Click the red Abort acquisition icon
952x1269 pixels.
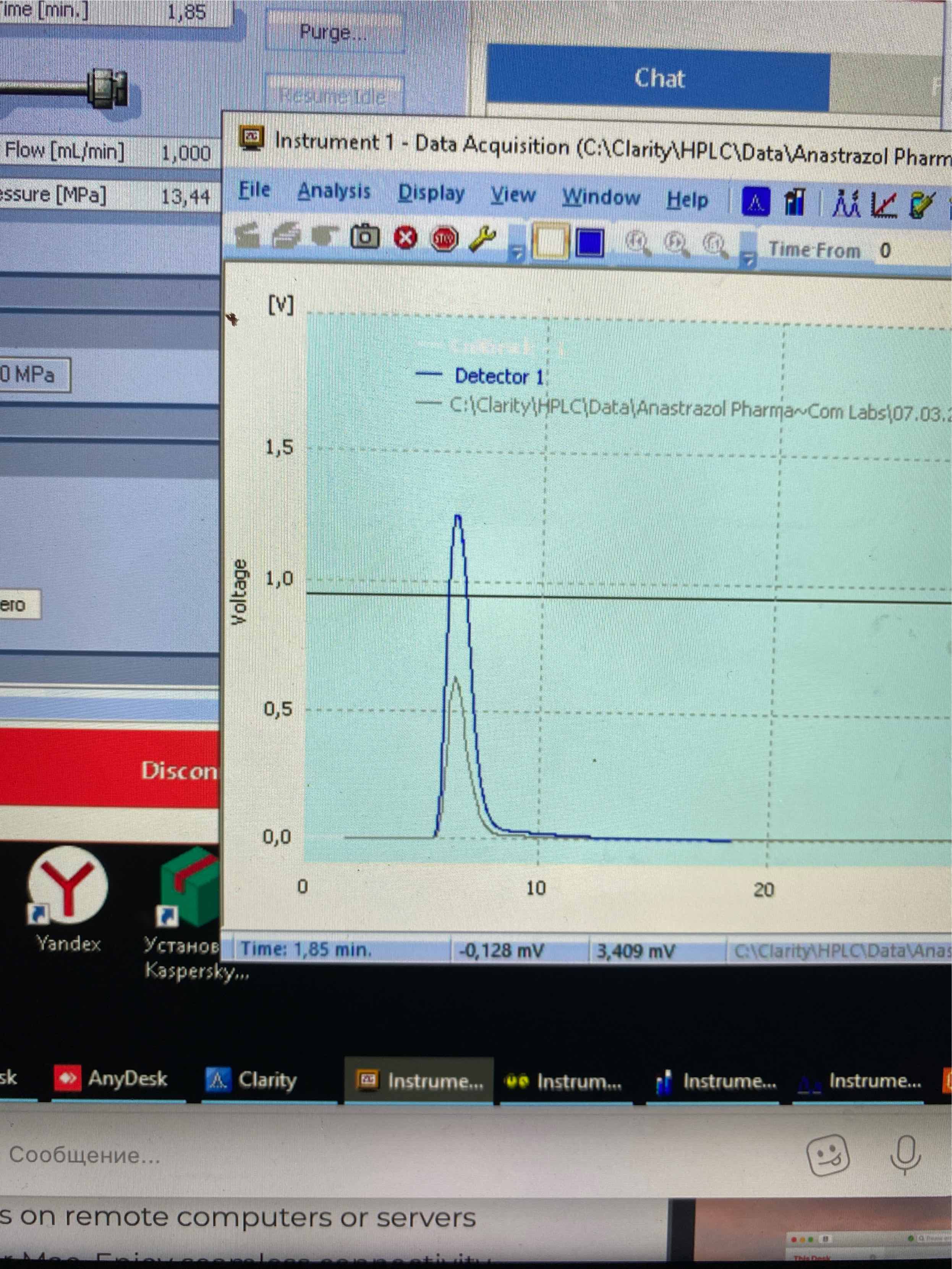tap(405, 238)
